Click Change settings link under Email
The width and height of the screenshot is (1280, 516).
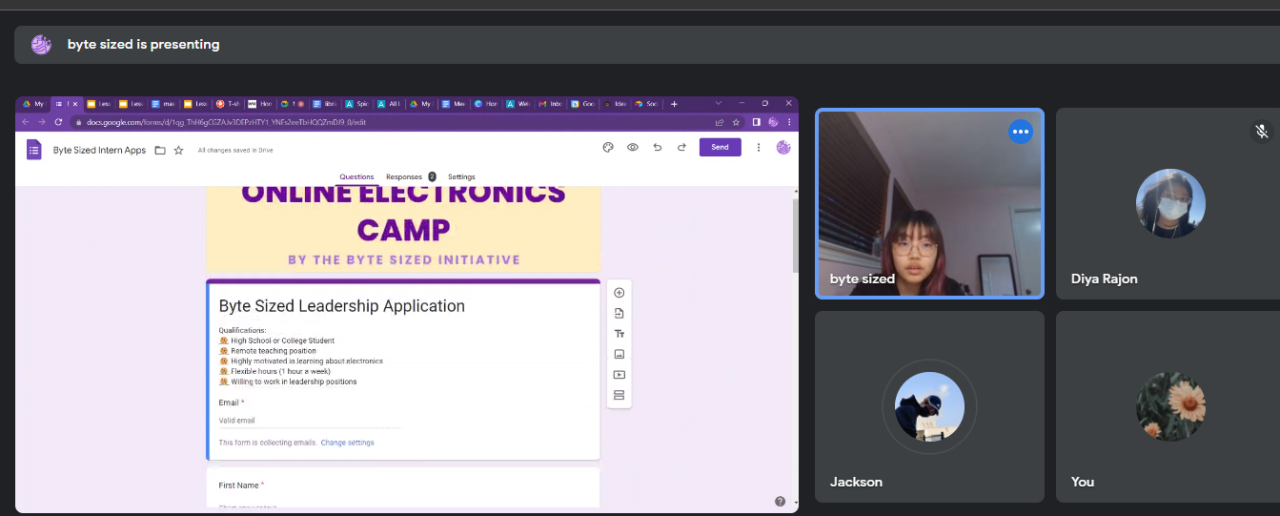tap(347, 442)
